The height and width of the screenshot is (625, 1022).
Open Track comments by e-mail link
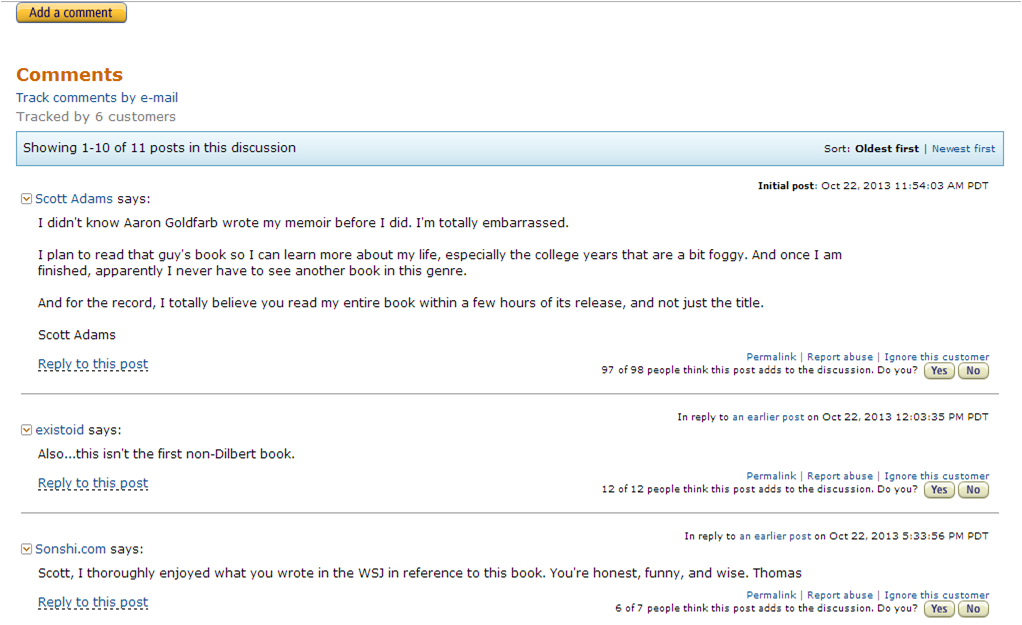[x=97, y=98]
